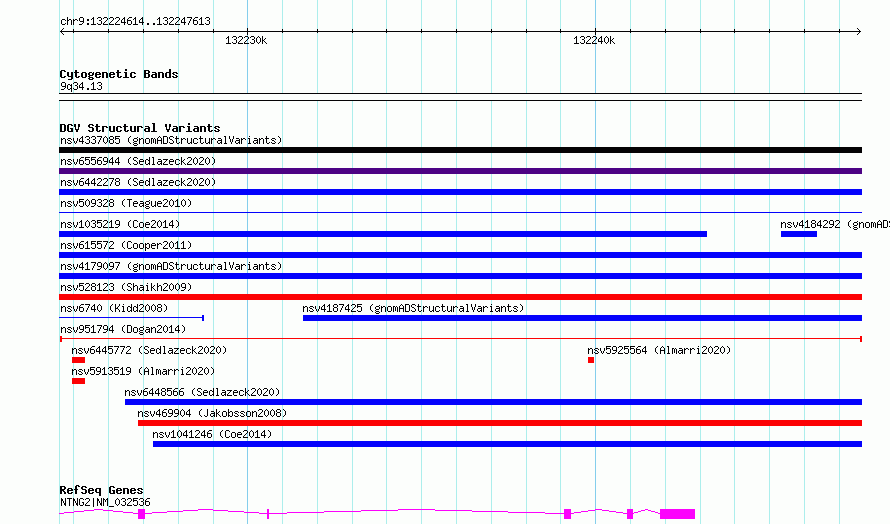Click the RefSeq Genes track title
The width and height of the screenshot is (890, 524).
coord(101,490)
